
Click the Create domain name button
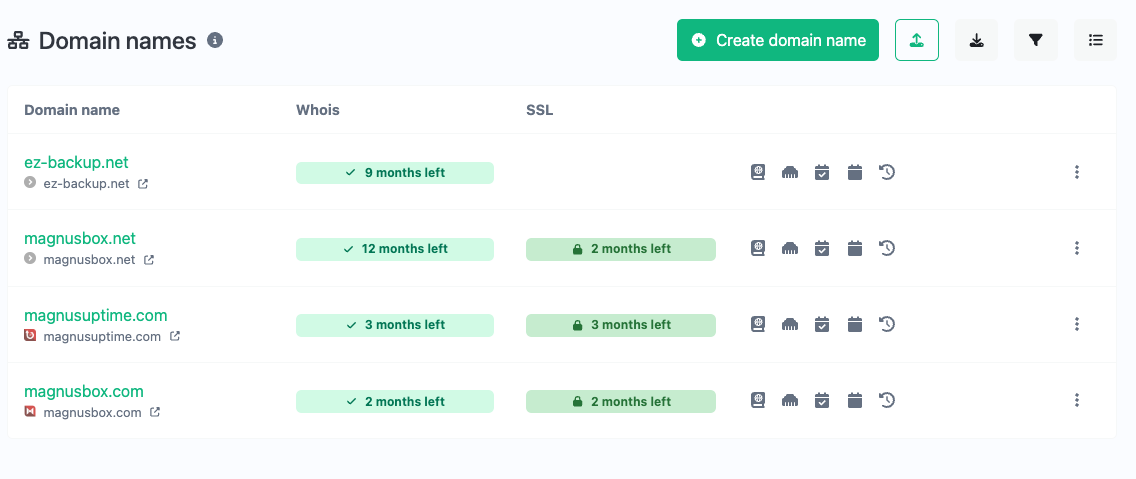coord(777,40)
